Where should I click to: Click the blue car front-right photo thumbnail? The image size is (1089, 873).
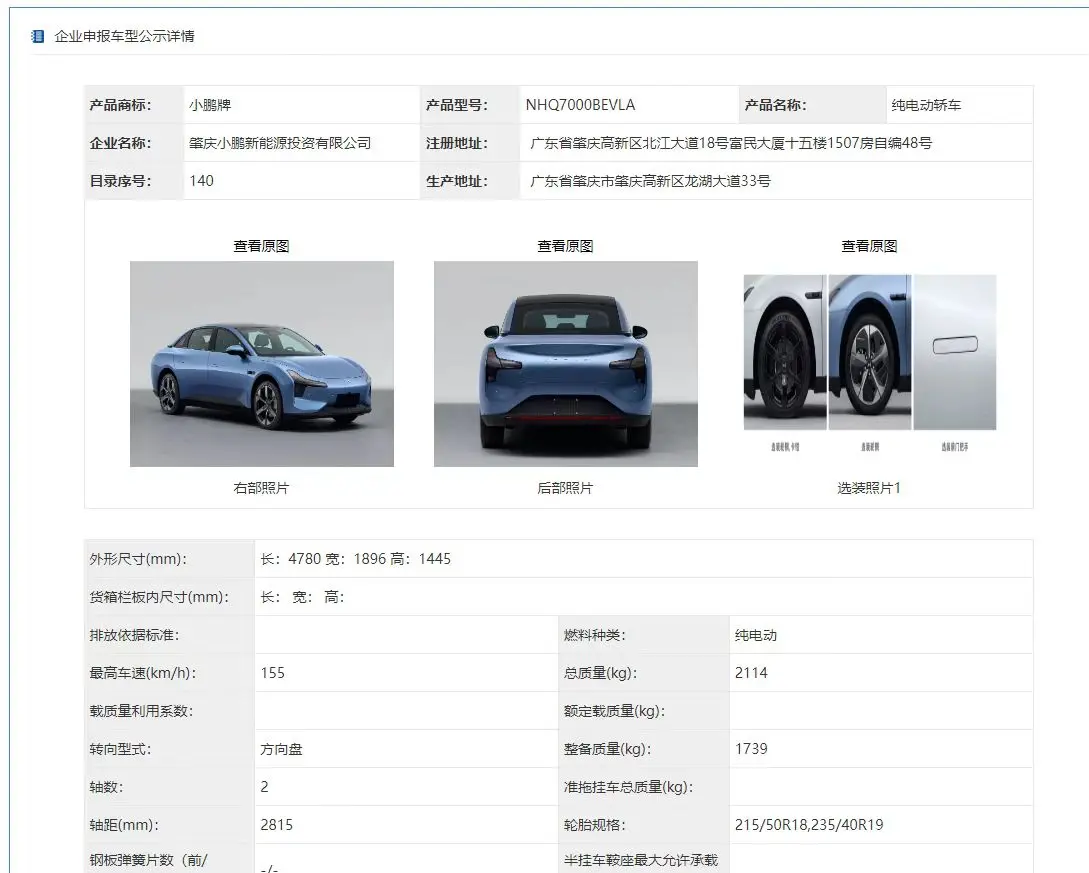(261, 364)
